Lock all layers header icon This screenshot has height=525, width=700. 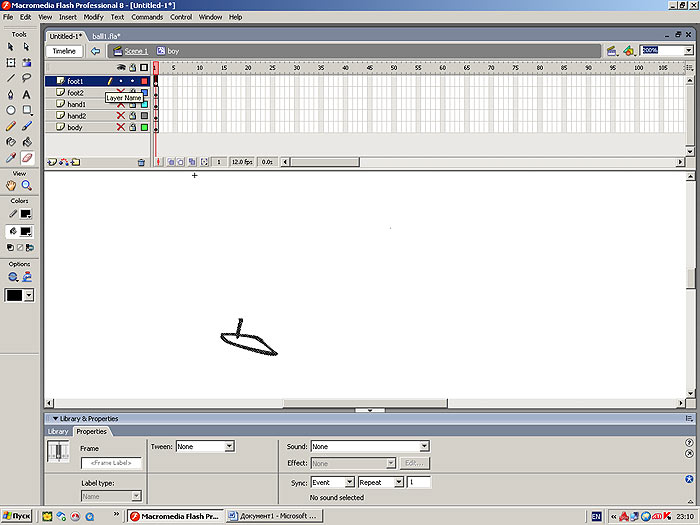point(133,67)
